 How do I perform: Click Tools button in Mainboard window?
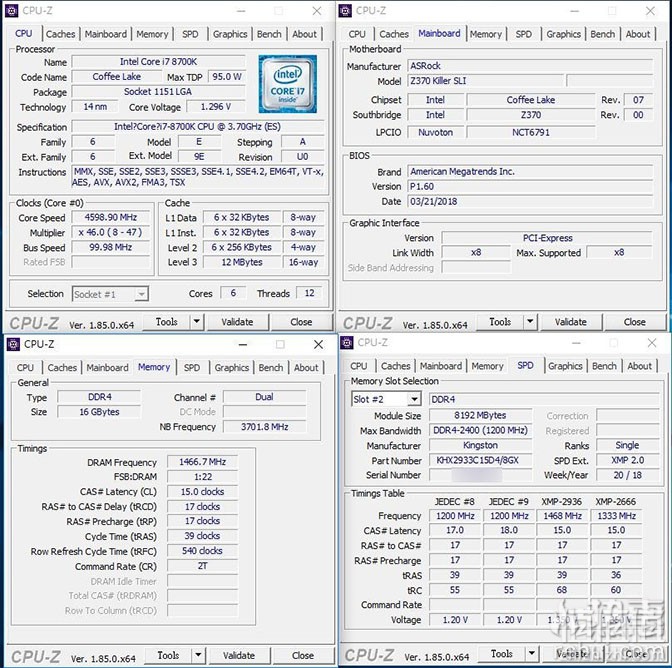click(x=500, y=322)
